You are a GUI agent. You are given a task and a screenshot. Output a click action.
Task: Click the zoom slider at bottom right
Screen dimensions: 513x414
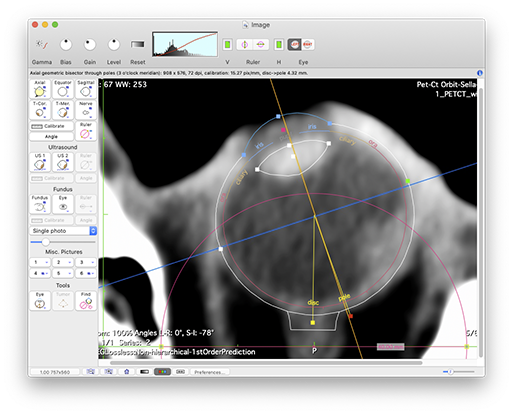pos(459,371)
